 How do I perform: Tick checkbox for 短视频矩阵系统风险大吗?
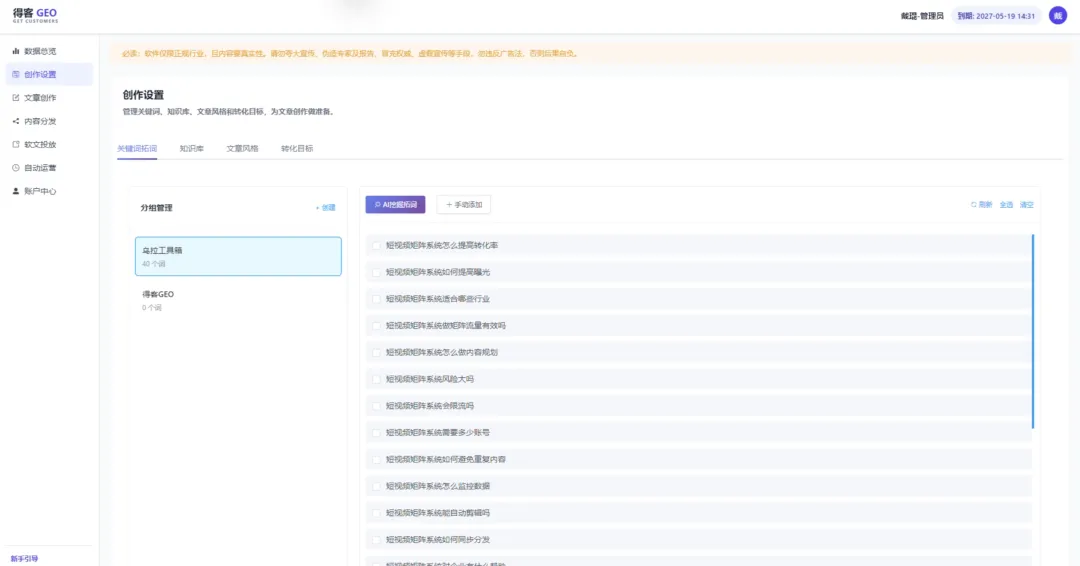coord(376,379)
